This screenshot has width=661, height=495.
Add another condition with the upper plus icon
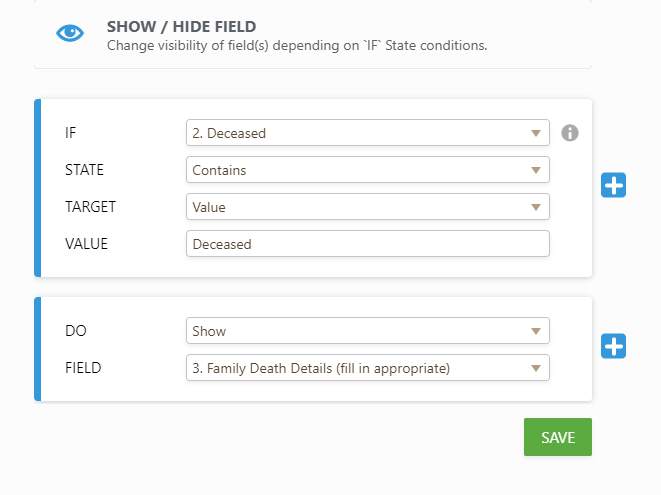pos(613,185)
